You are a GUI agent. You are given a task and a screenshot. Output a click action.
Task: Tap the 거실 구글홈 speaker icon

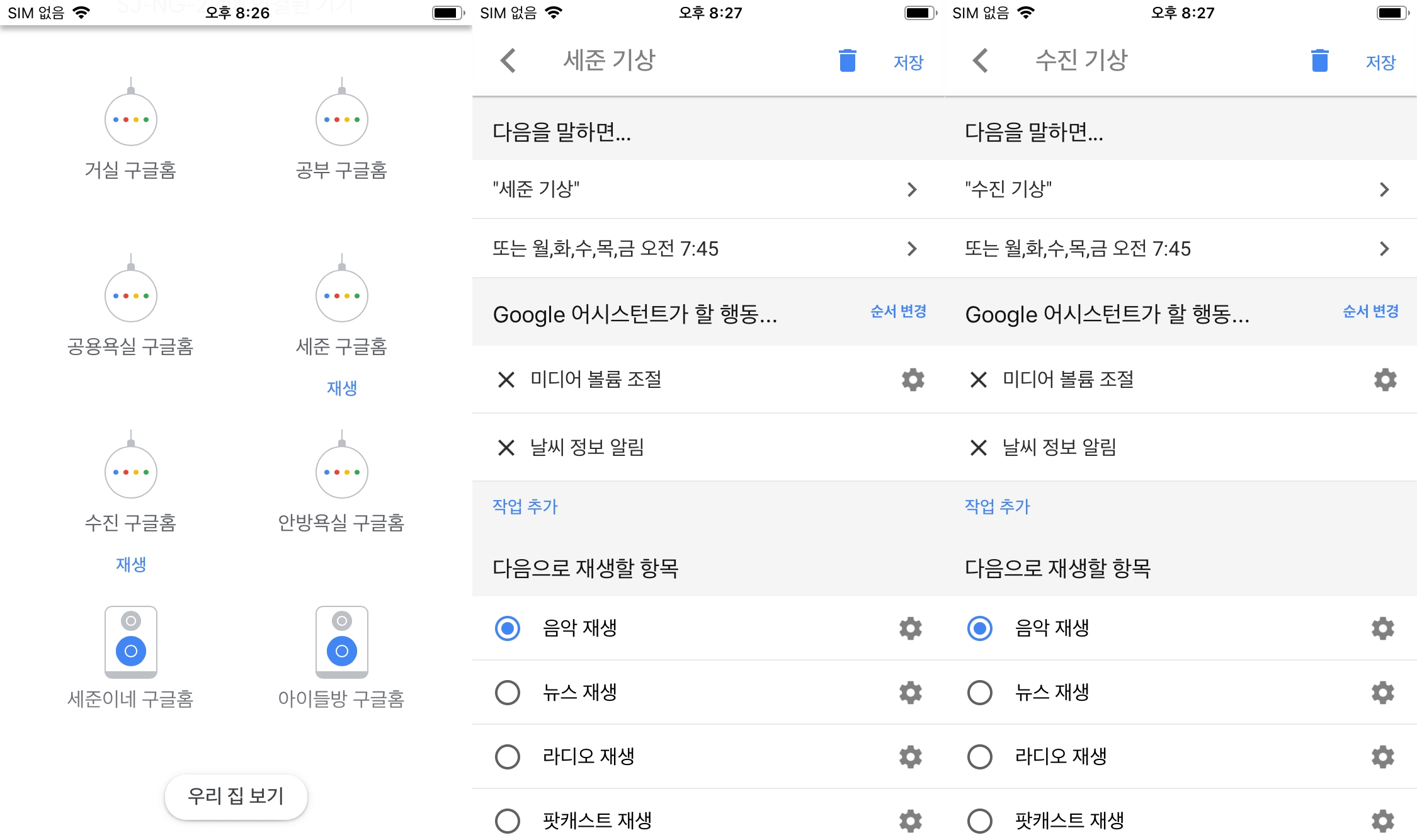(130, 118)
